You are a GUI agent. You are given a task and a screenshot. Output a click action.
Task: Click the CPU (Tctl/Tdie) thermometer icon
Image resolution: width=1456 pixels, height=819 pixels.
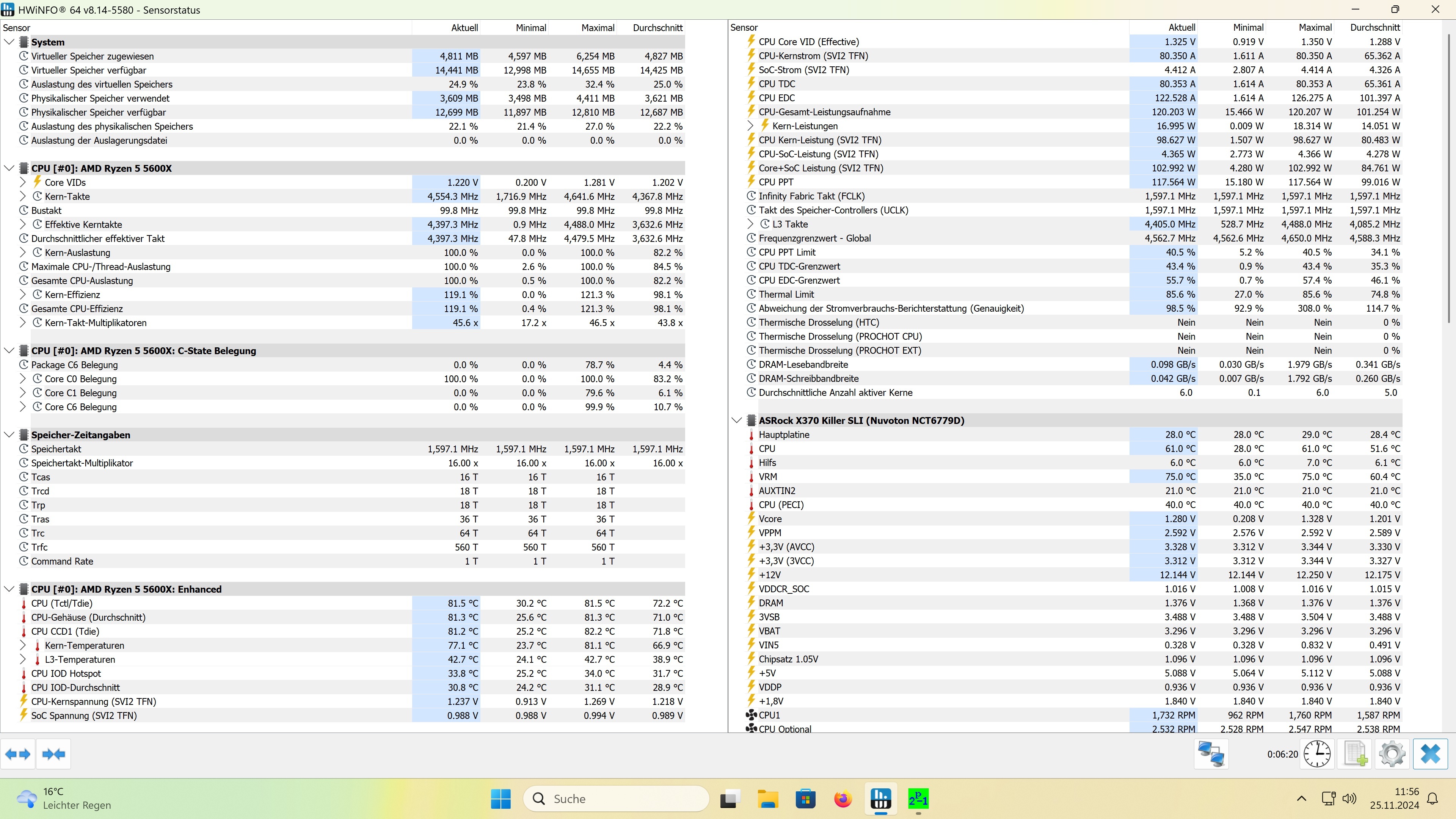24,603
